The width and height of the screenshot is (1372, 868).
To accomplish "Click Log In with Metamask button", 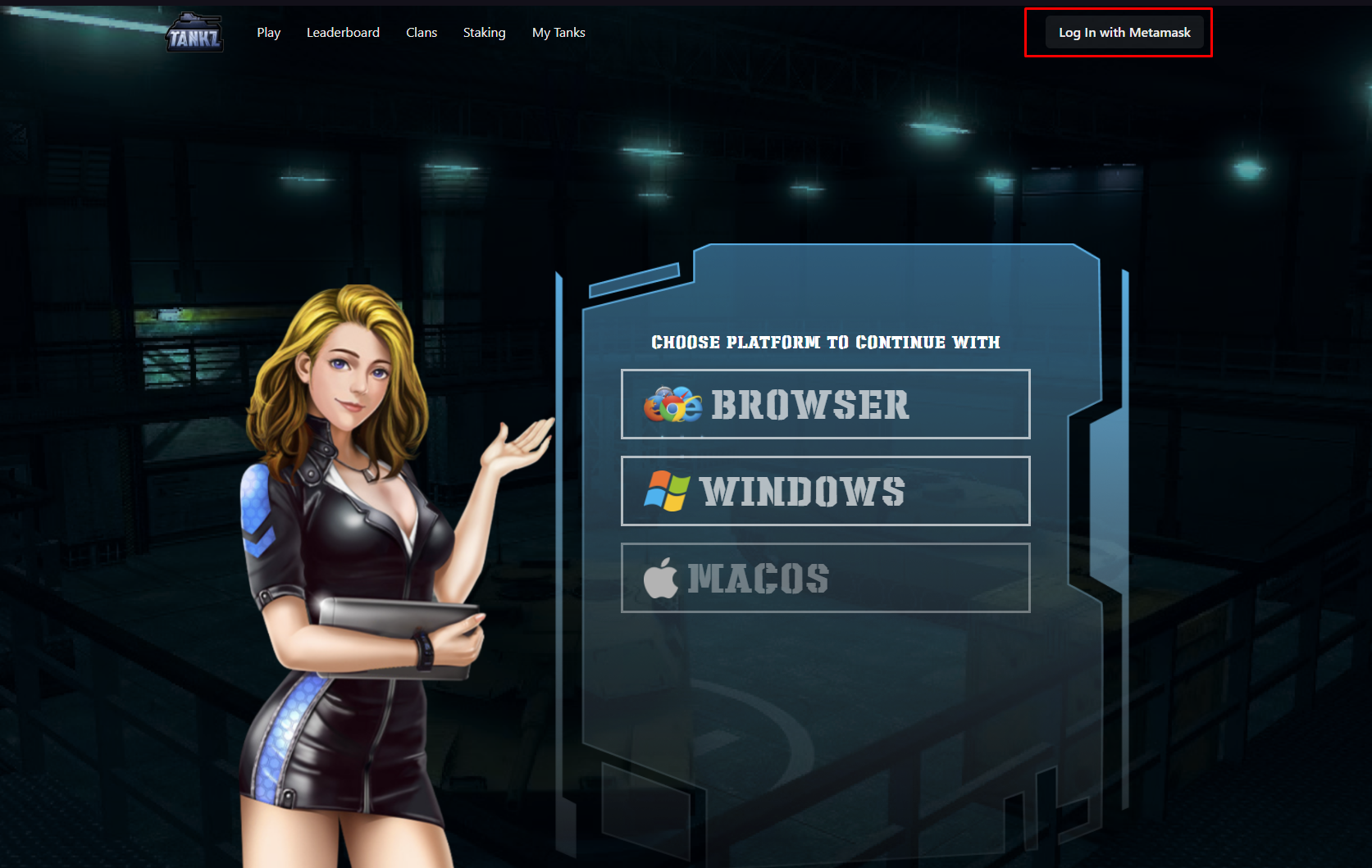I will tap(1124, 33).
